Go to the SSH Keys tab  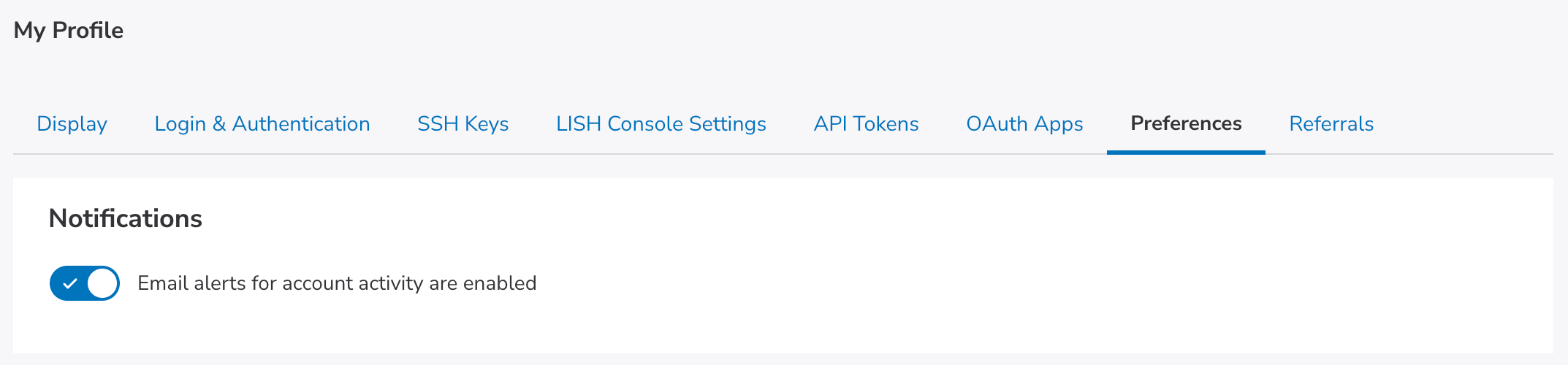click(x=463, y=124)
